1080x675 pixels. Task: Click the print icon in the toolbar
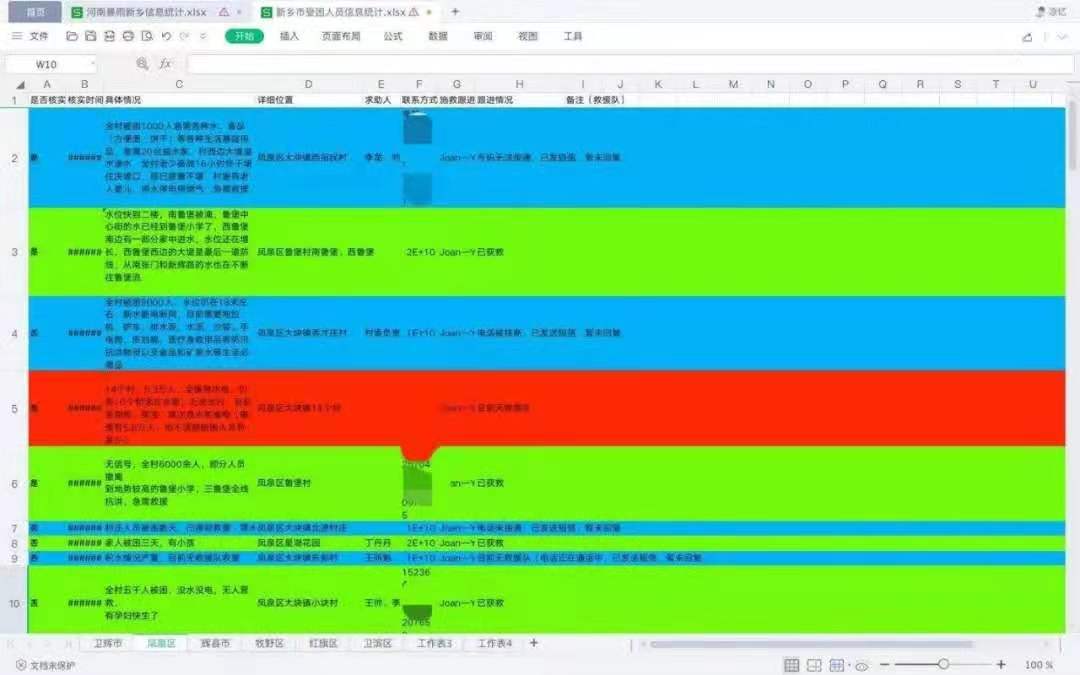pos(128,36)
